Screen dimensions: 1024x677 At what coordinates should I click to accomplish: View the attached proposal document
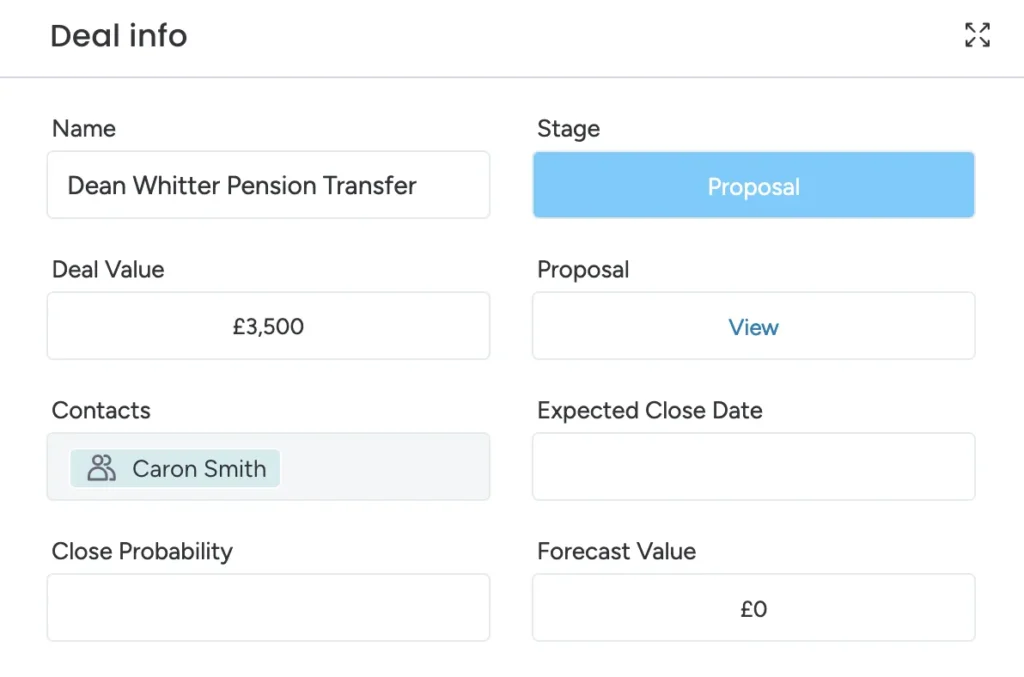click(753, 326)
